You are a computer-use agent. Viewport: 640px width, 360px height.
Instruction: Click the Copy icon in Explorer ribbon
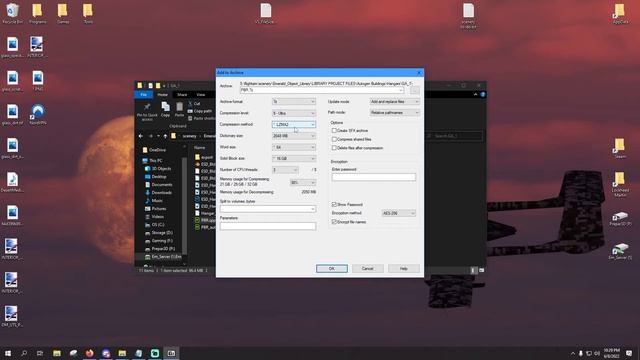coord(165,109)
